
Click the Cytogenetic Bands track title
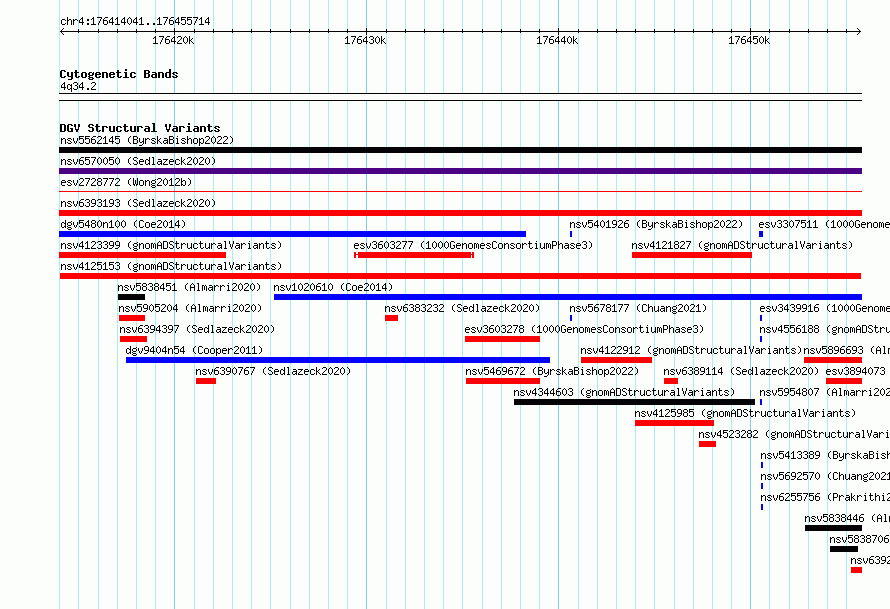tap(119, 74)
